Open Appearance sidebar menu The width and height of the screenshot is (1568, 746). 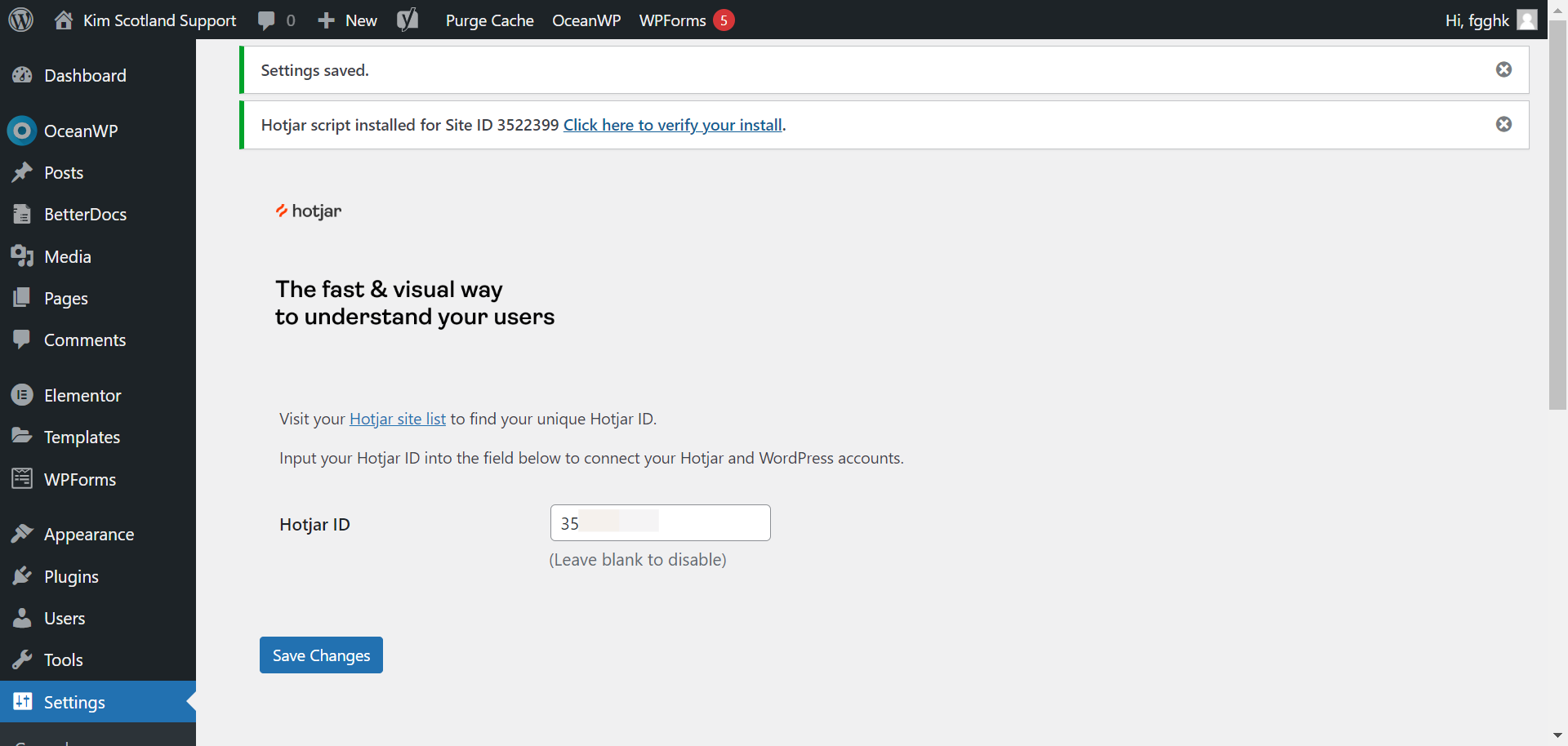click(x=98, y=534)
